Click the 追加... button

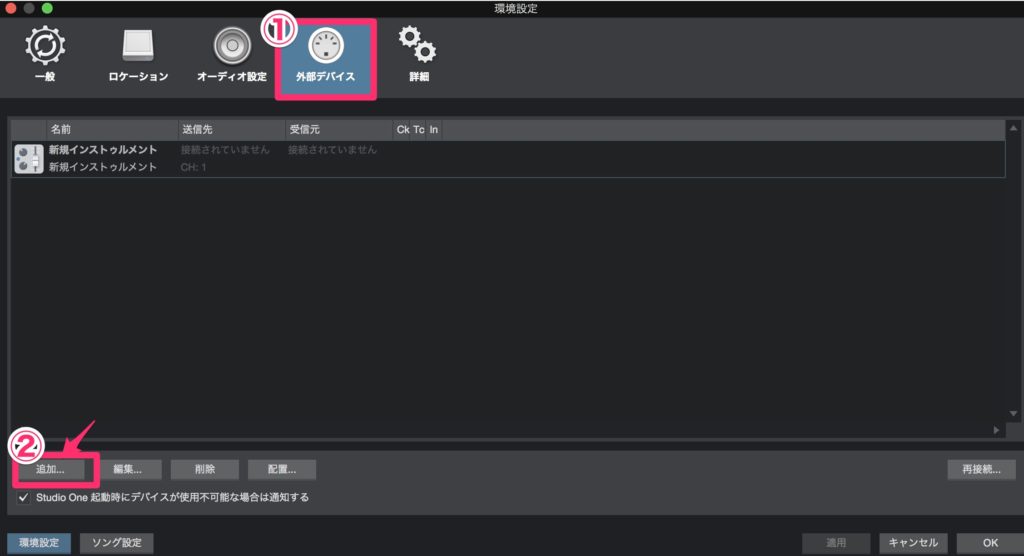[50, 469]
